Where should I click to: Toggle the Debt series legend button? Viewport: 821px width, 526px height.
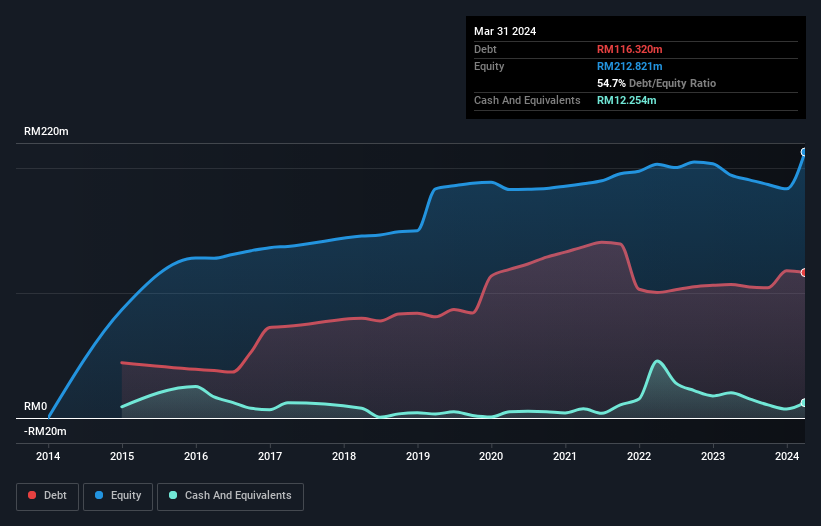point(48,496)
